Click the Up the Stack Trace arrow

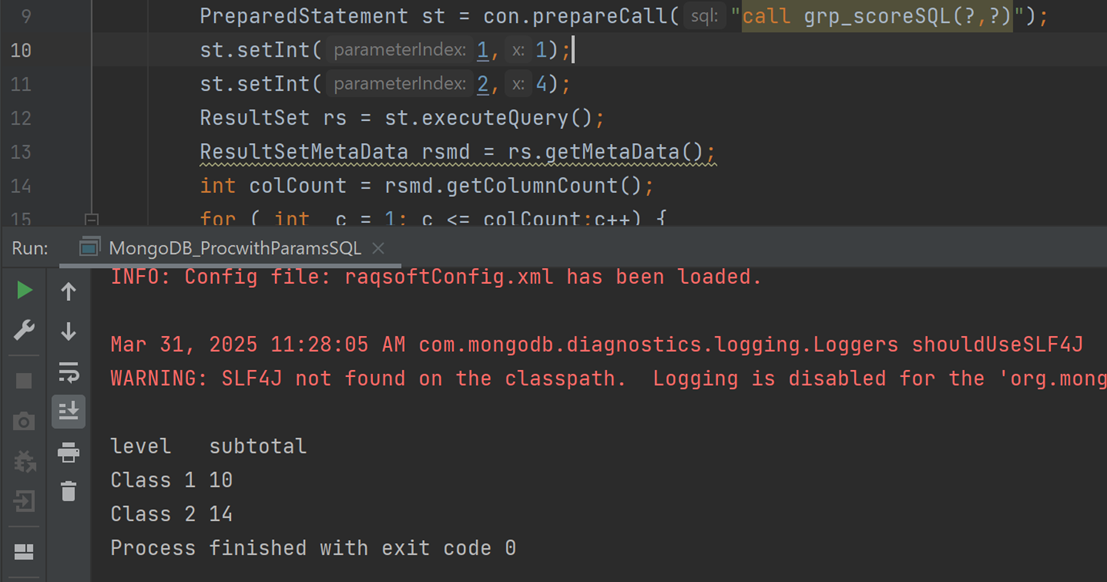click(x=68, y=291)
